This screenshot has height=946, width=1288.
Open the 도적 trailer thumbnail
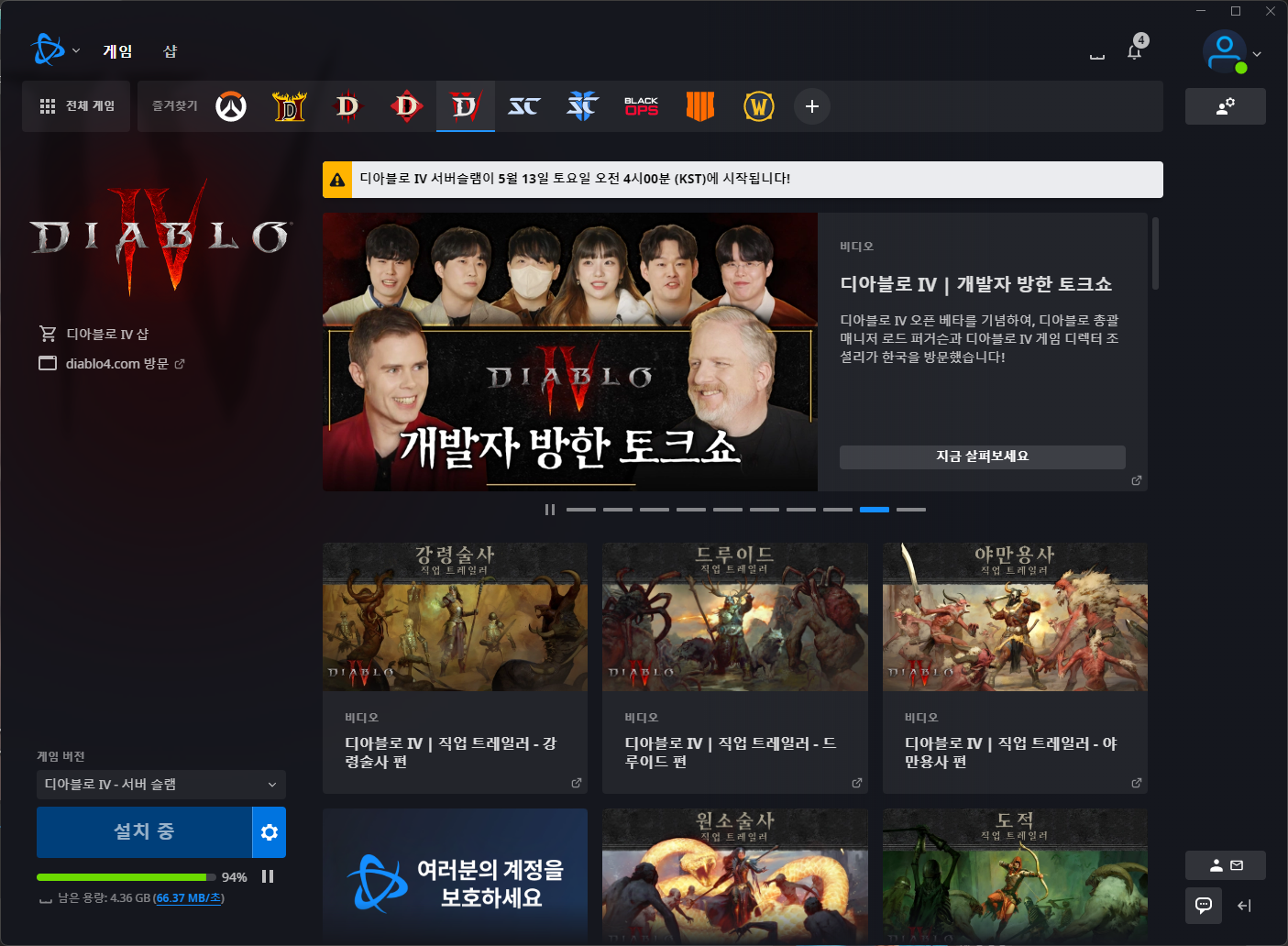(x=1015, y=874)
